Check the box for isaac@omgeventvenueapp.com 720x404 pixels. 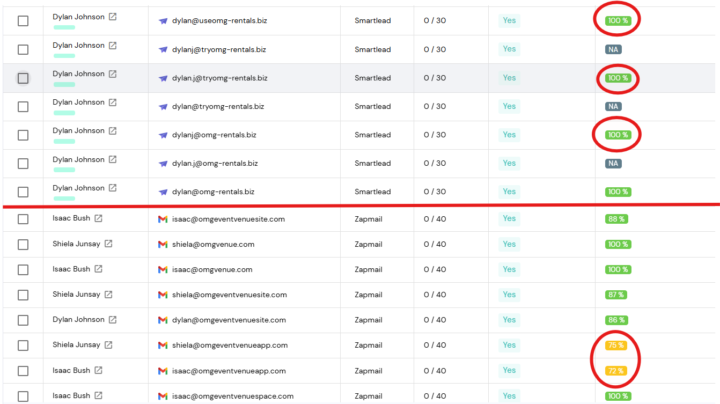pos(23,371)
